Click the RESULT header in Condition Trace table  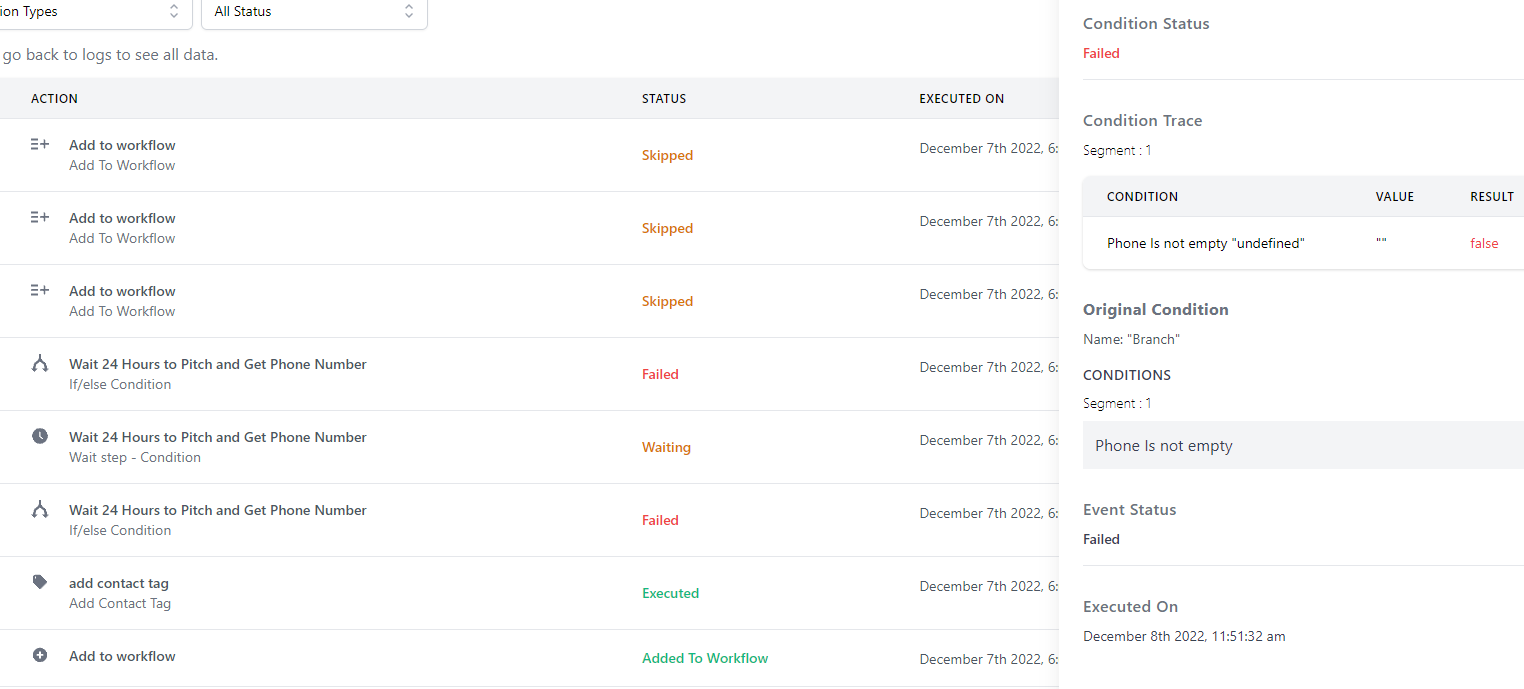coord(1491,197)
